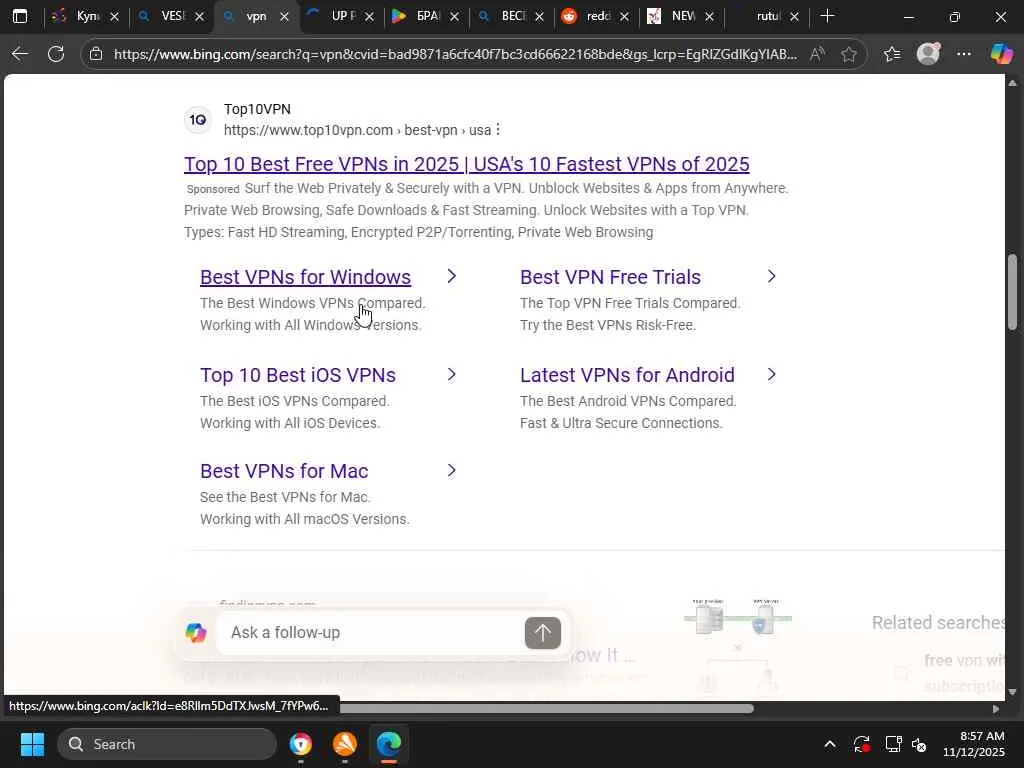Screen dimensions: 1024x768
Task: Switch to Microsoft Edge in taskbar
Action: [x=389, y=744]
